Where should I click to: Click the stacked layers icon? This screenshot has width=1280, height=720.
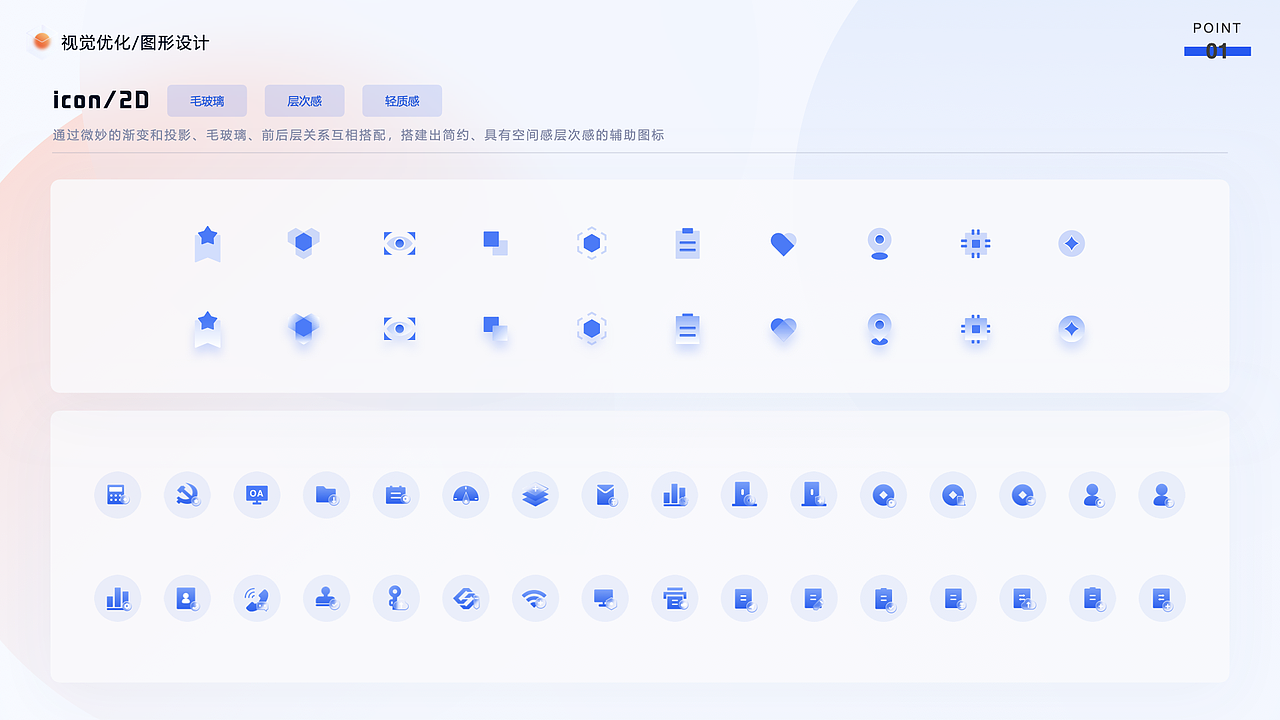pos(535,494)
